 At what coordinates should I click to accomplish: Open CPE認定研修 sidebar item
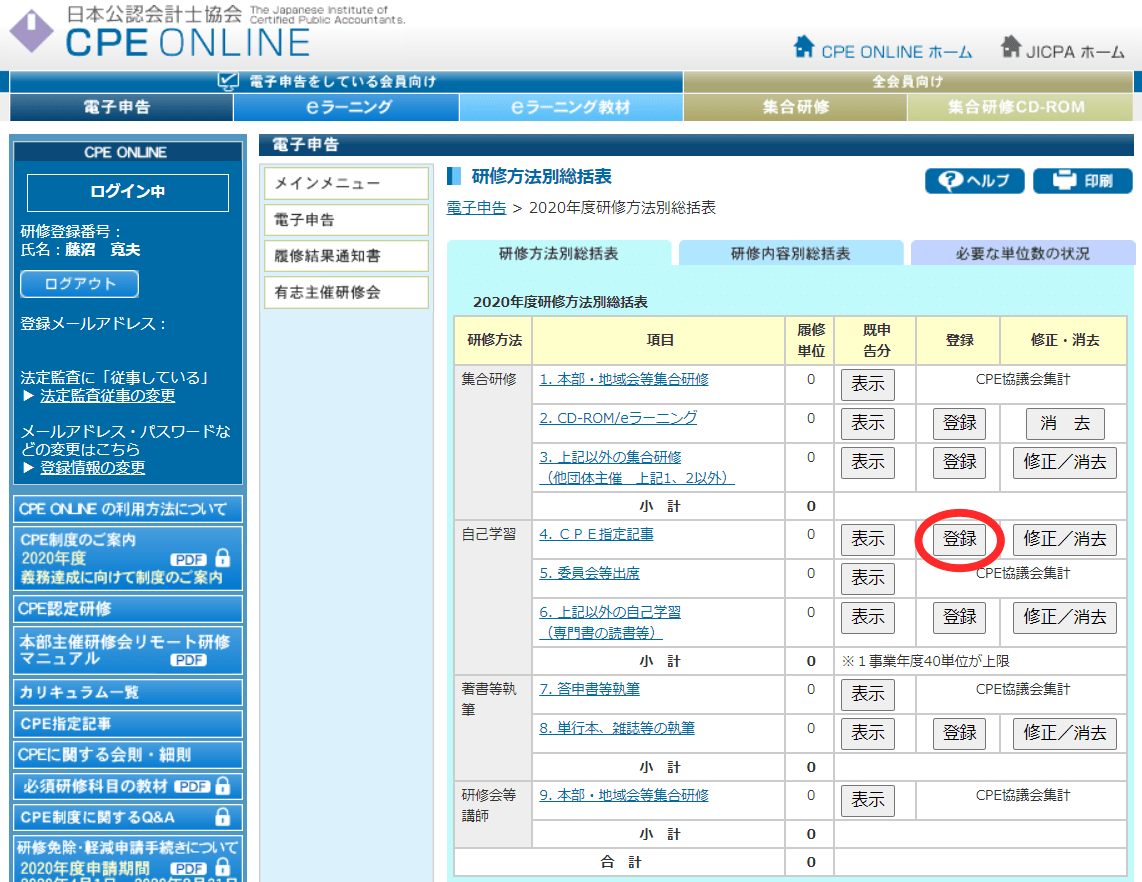127,609
